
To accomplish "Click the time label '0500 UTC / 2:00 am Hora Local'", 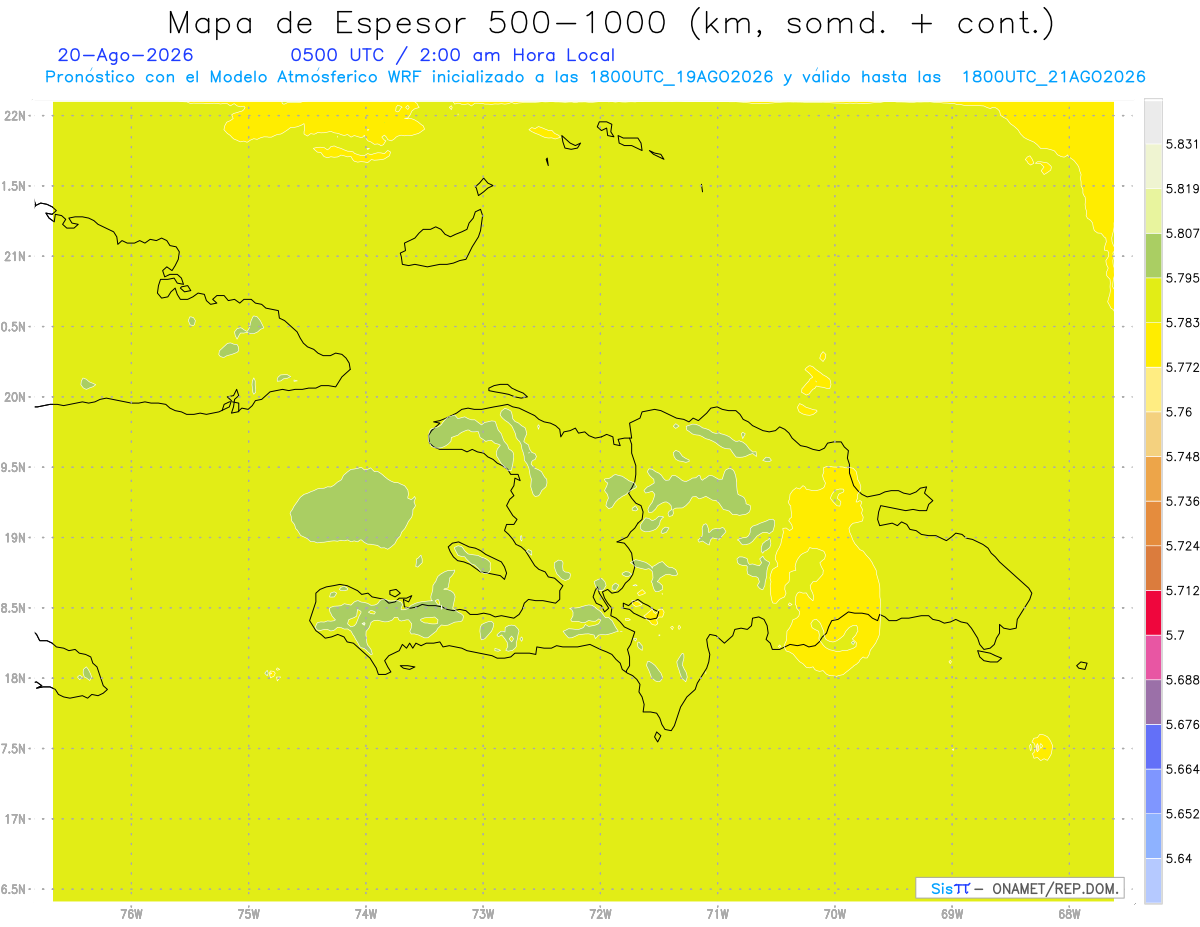I will [x=452, y=55].
